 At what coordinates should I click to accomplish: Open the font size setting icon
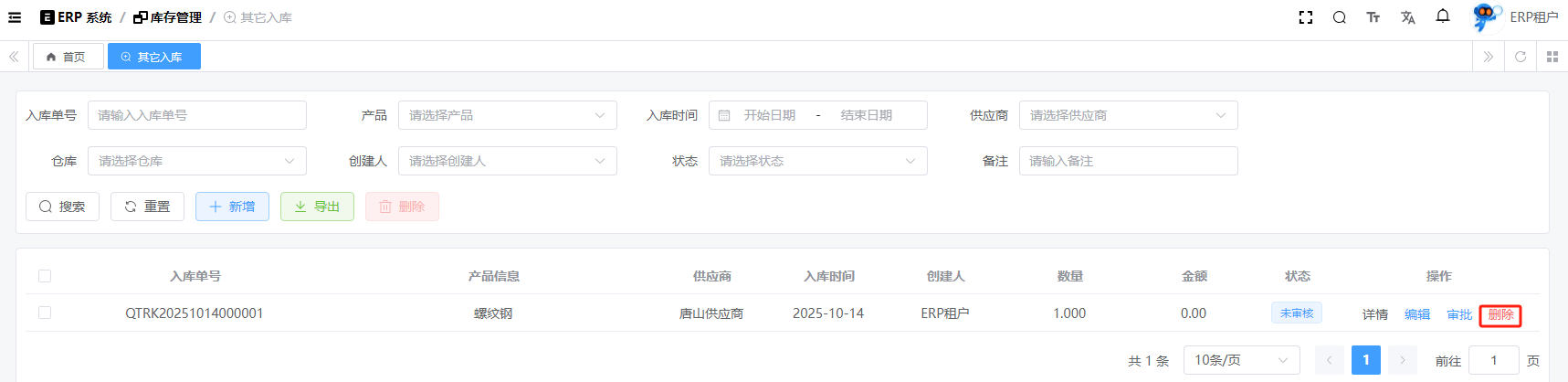1373,17
